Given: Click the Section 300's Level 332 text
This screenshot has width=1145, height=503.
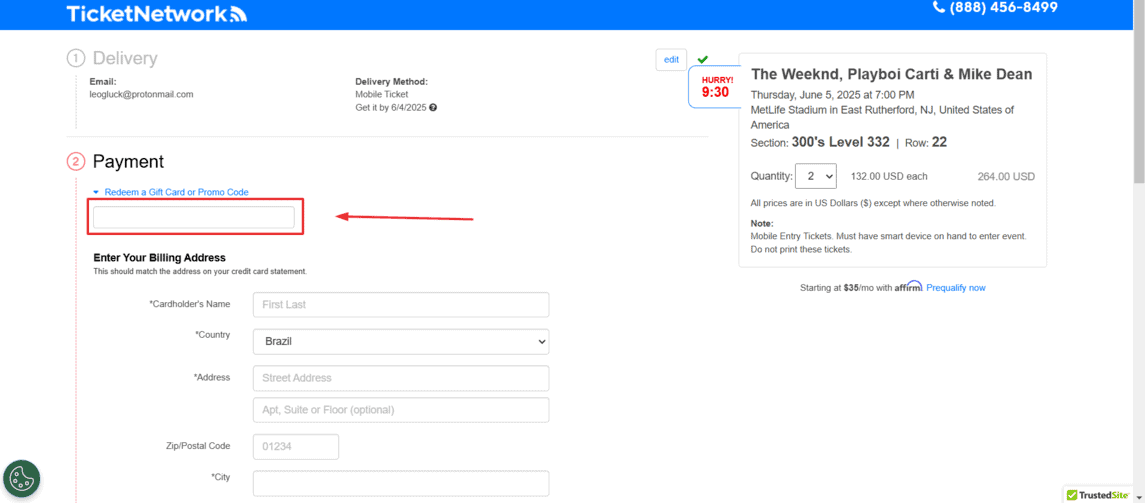Looking at the screenshot, I should (820, 142).
